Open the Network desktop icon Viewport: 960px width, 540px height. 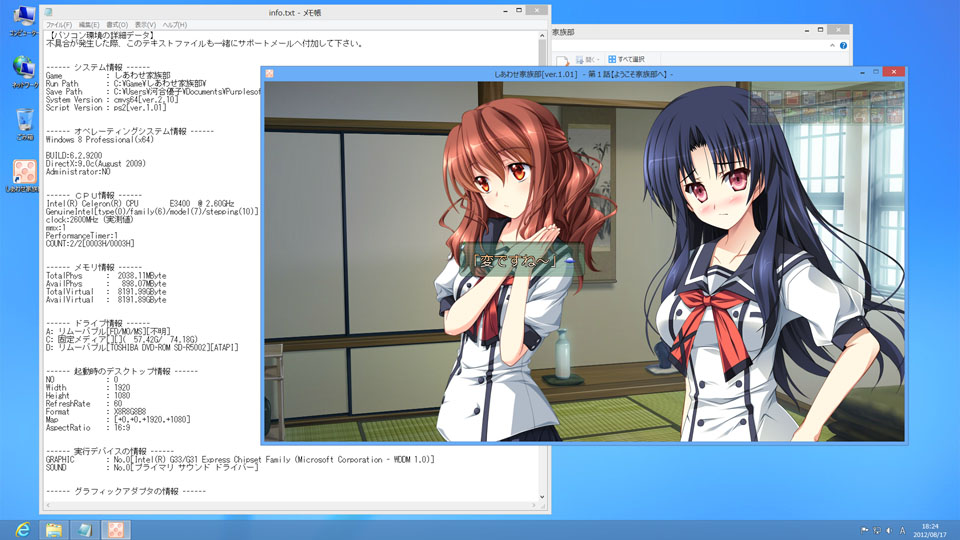(24, 71)
